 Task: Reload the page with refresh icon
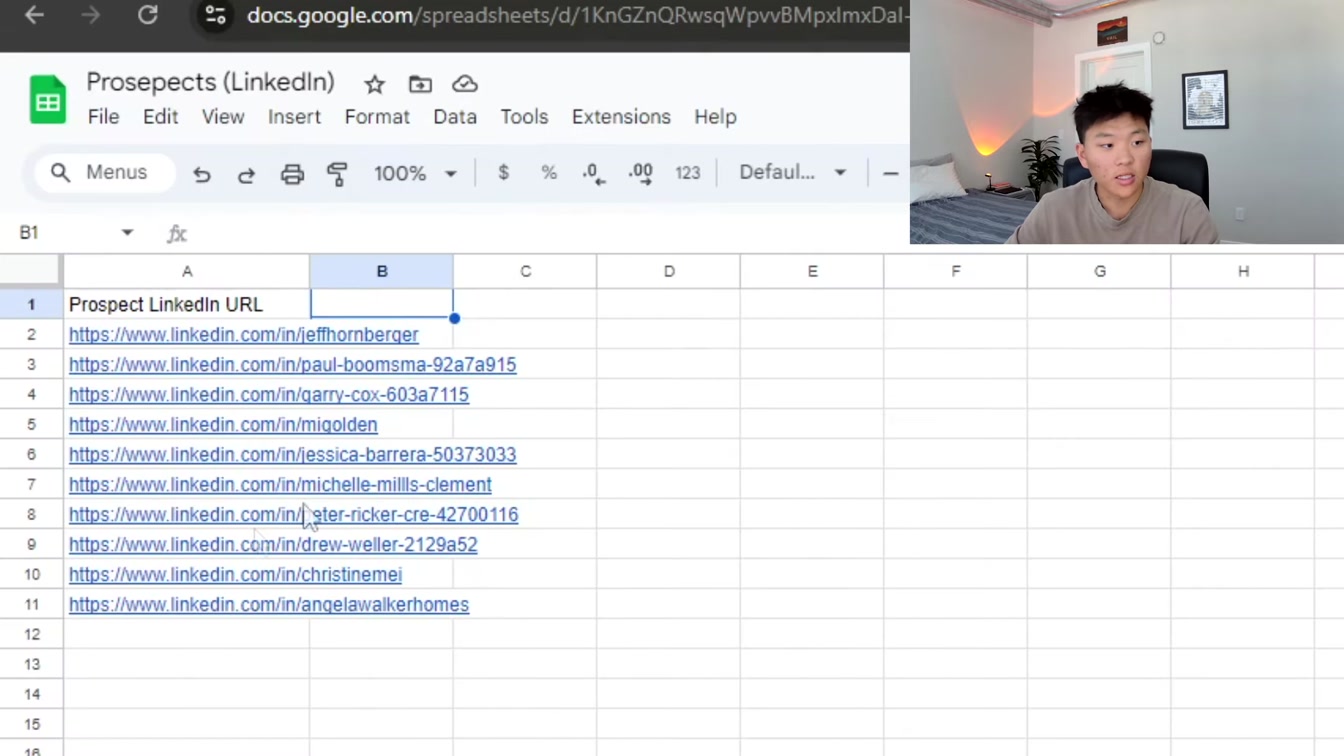[x=148, y=15]
